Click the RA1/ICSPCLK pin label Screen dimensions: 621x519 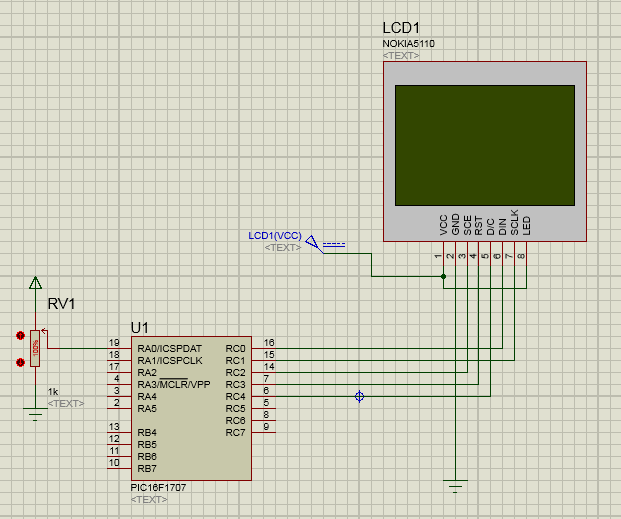[170, 361]
